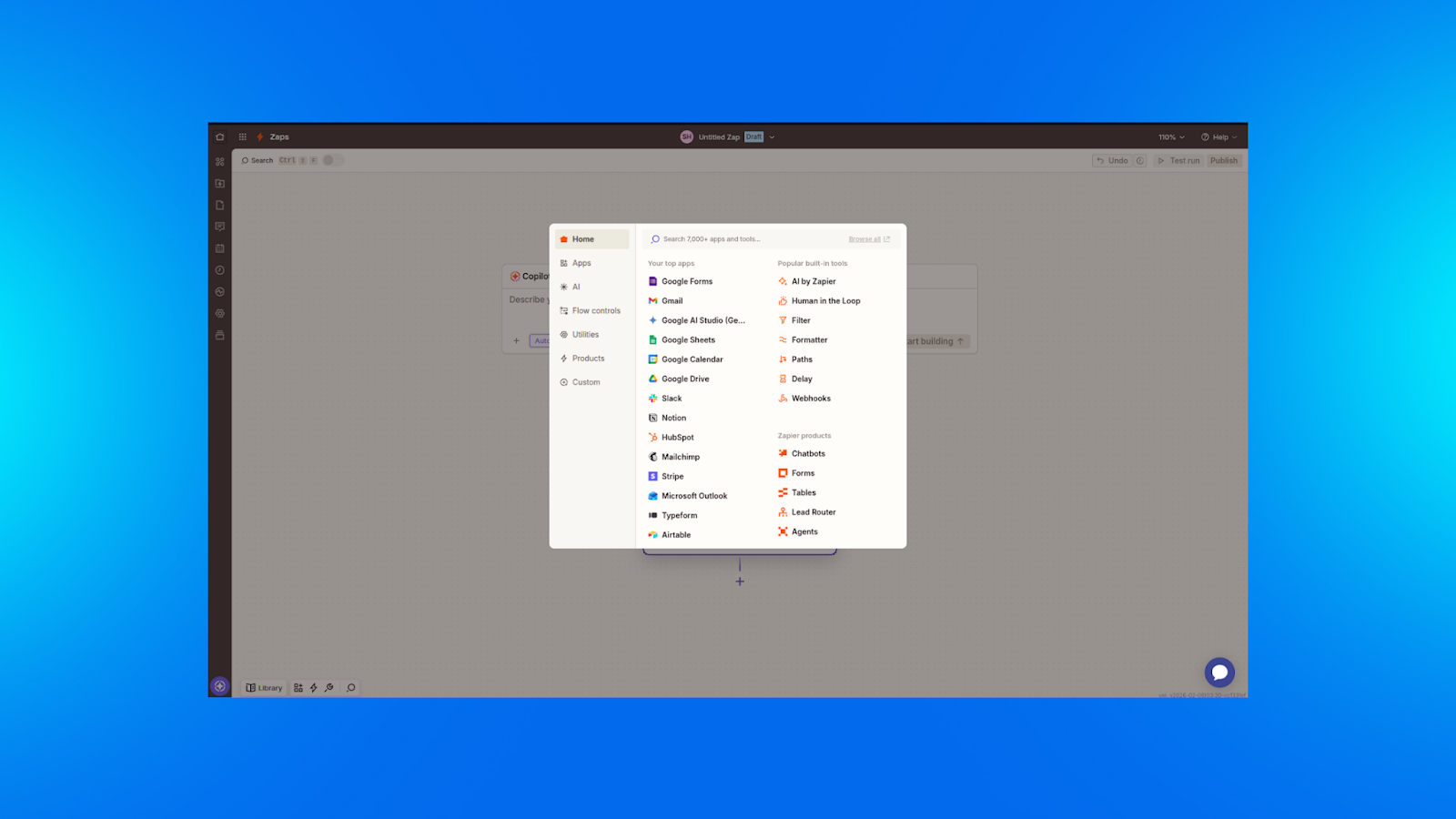Click the Copilot icon in bottom-left corner
The width and height of the screenshot is (1456, 819).
(x=219, y=686)
